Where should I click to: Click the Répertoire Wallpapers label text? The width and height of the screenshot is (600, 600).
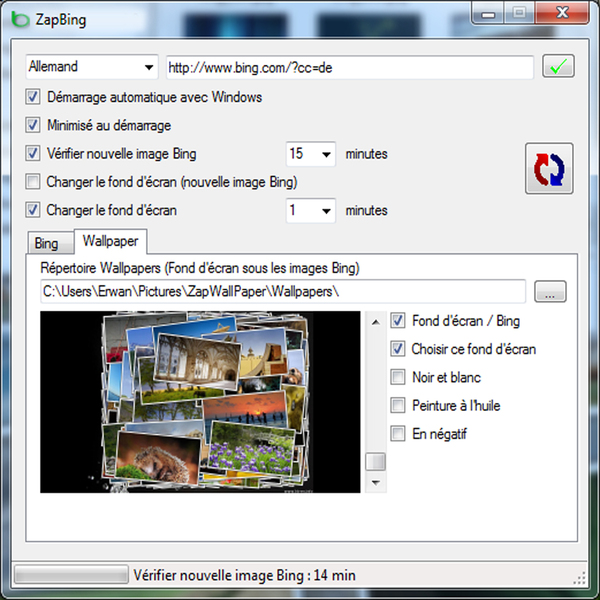coord(200,268)
